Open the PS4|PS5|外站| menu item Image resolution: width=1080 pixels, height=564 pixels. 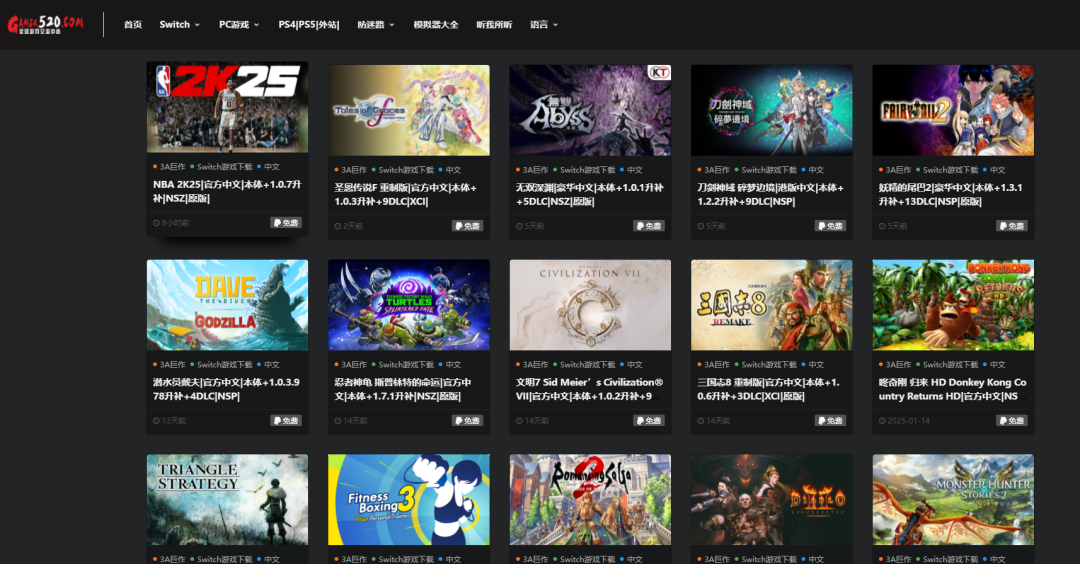pos(309,24)
